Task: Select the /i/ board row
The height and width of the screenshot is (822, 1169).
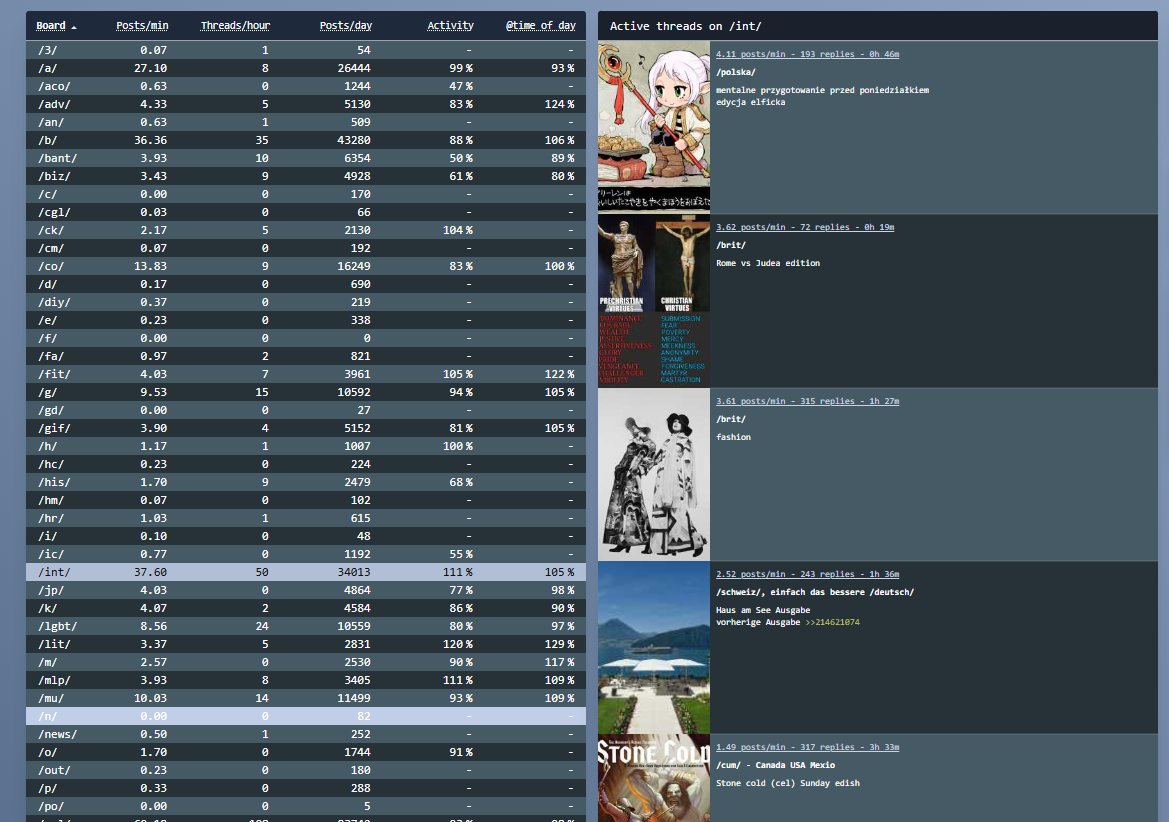Action: 306,537
